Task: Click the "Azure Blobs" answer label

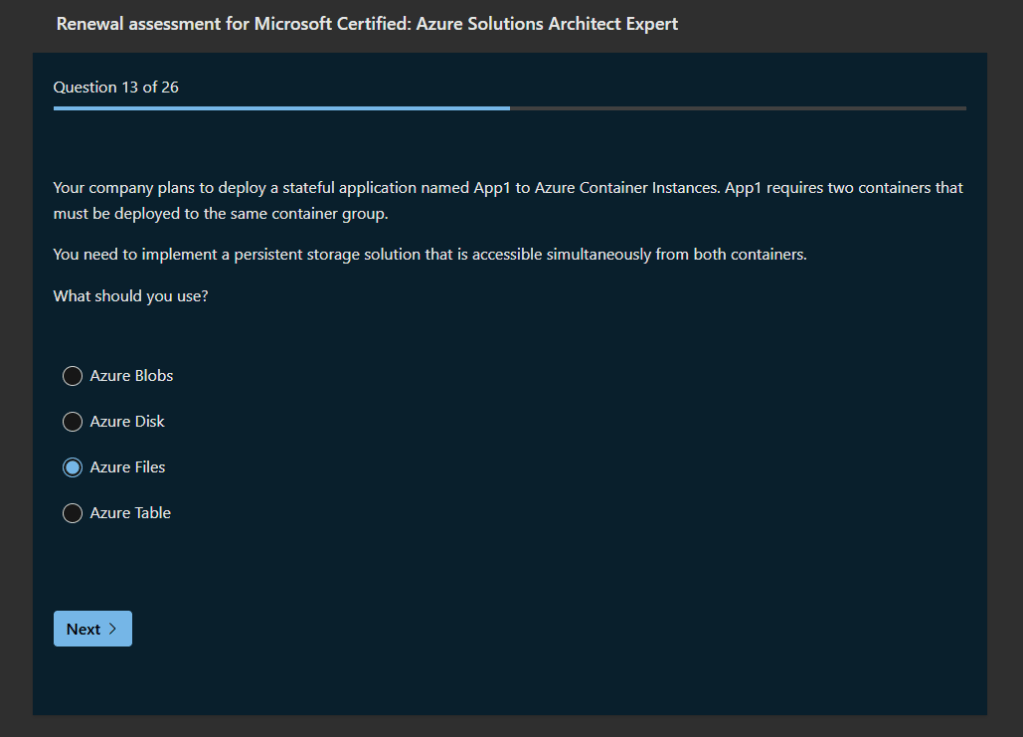Action: coord(131,376)
